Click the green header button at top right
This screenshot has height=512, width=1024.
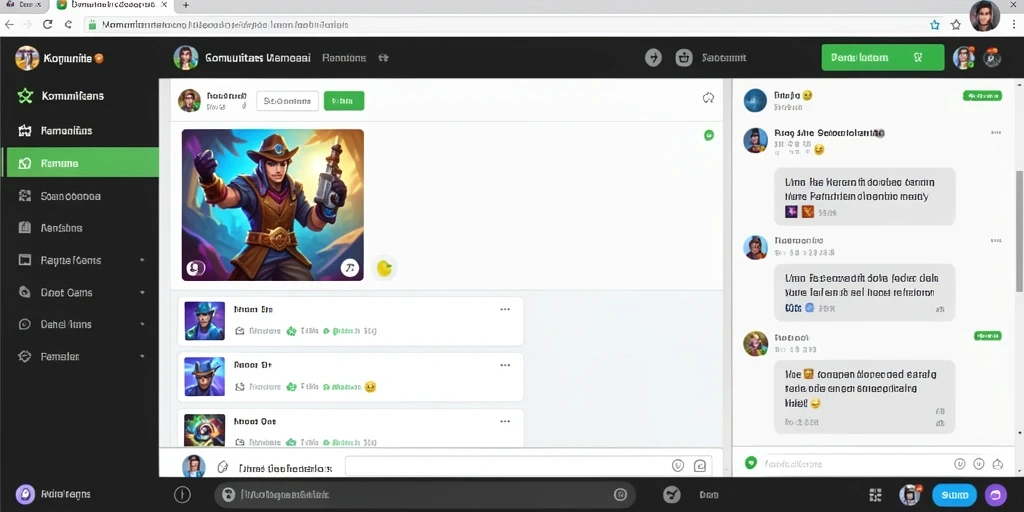882,57
